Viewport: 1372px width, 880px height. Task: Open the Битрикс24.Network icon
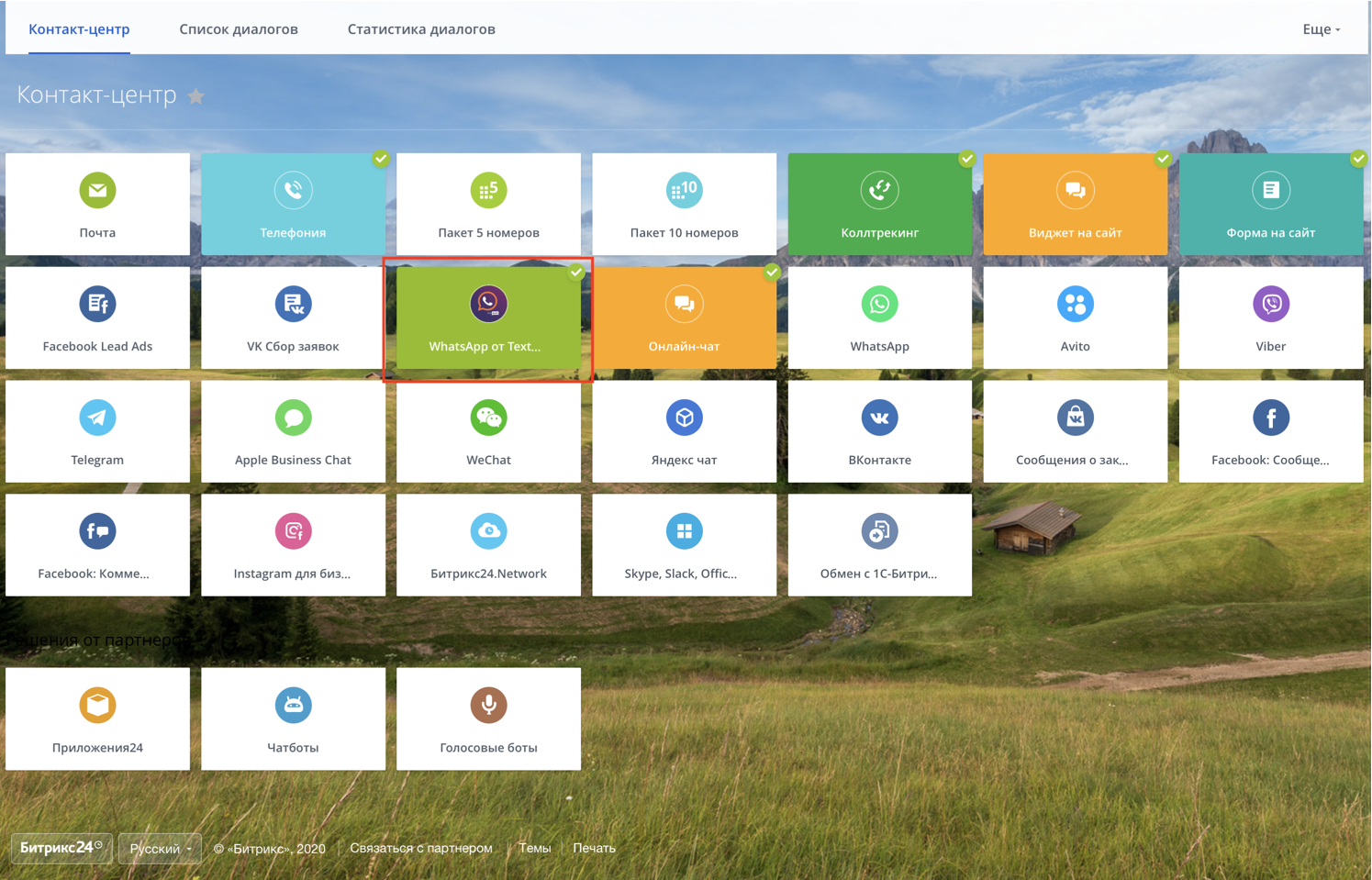488,531
